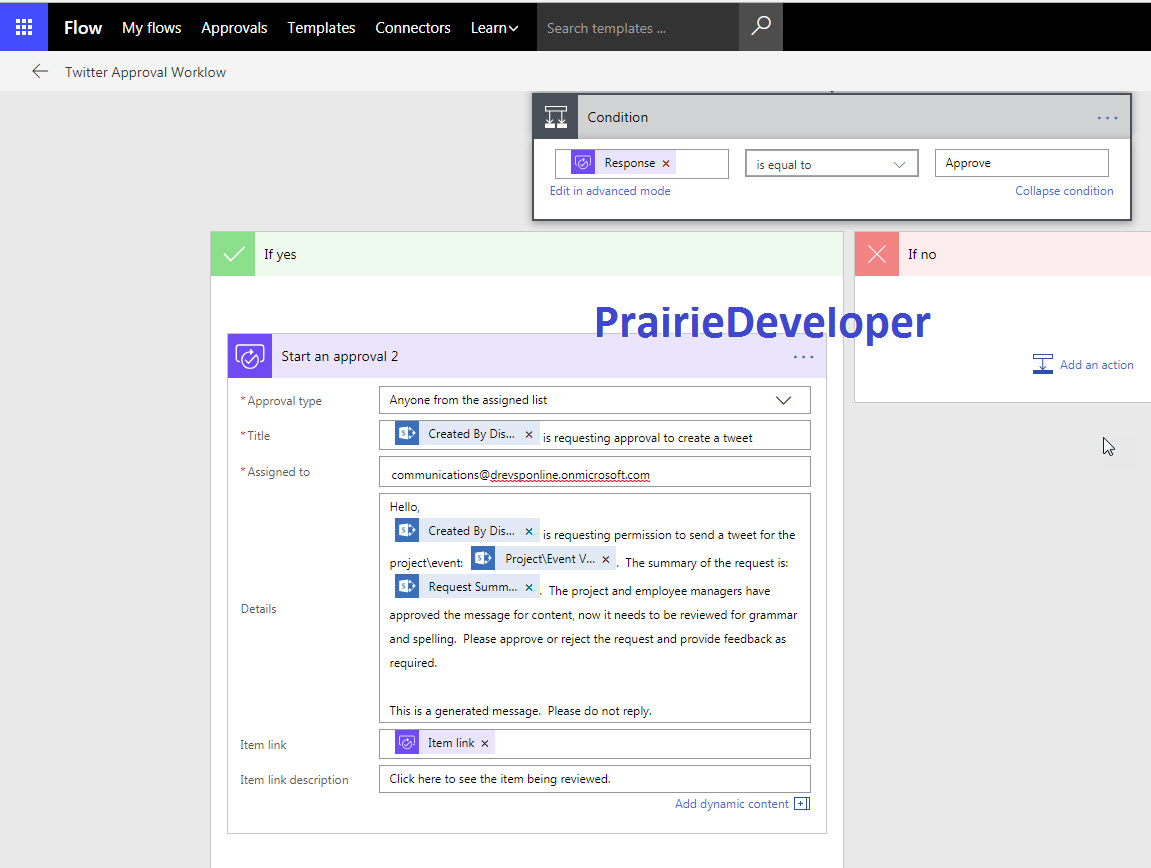Click SharePoint icon of Project\Event token
The width and height of the screenshot is (1151, 868).
pos(483,559)
